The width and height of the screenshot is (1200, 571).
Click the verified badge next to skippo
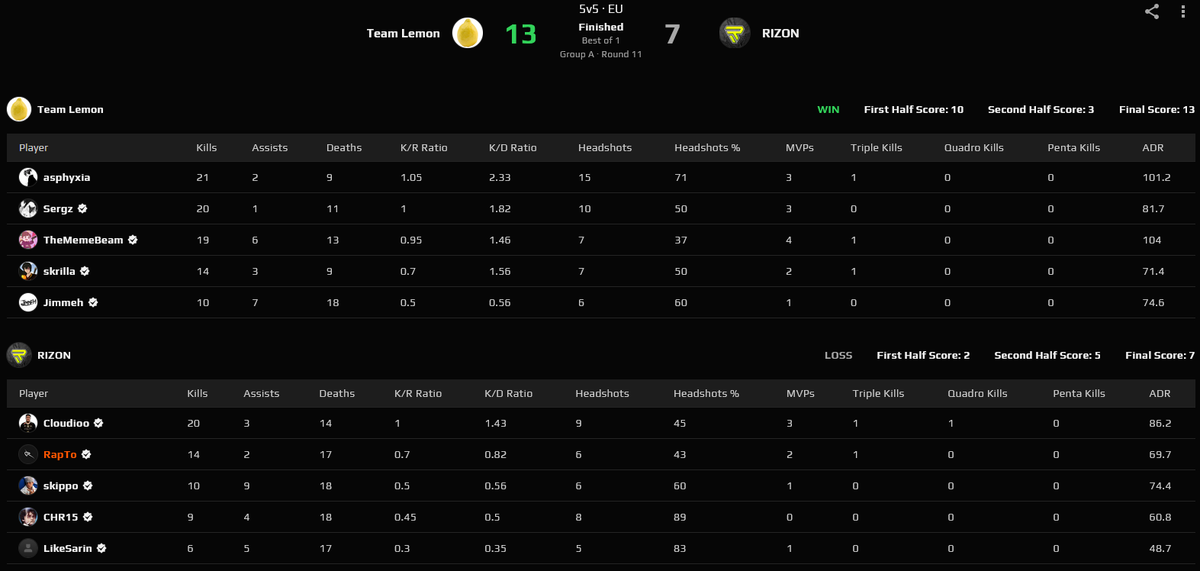click(87, 486)
